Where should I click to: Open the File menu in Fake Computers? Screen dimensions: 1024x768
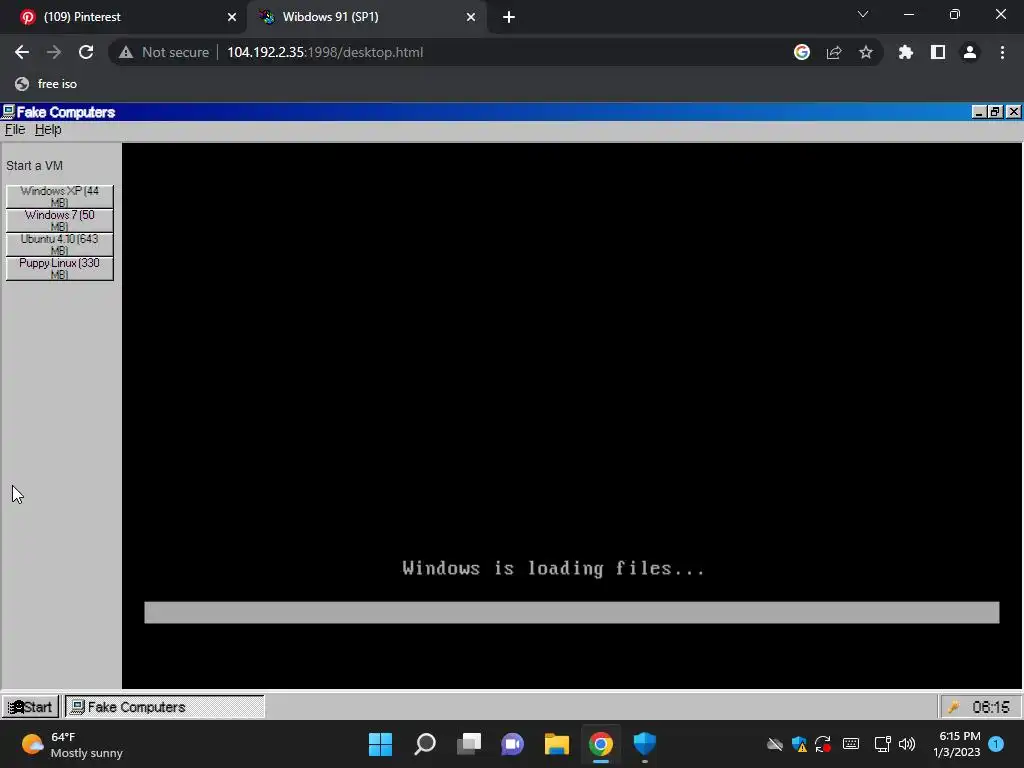click(x=15, y=129)
